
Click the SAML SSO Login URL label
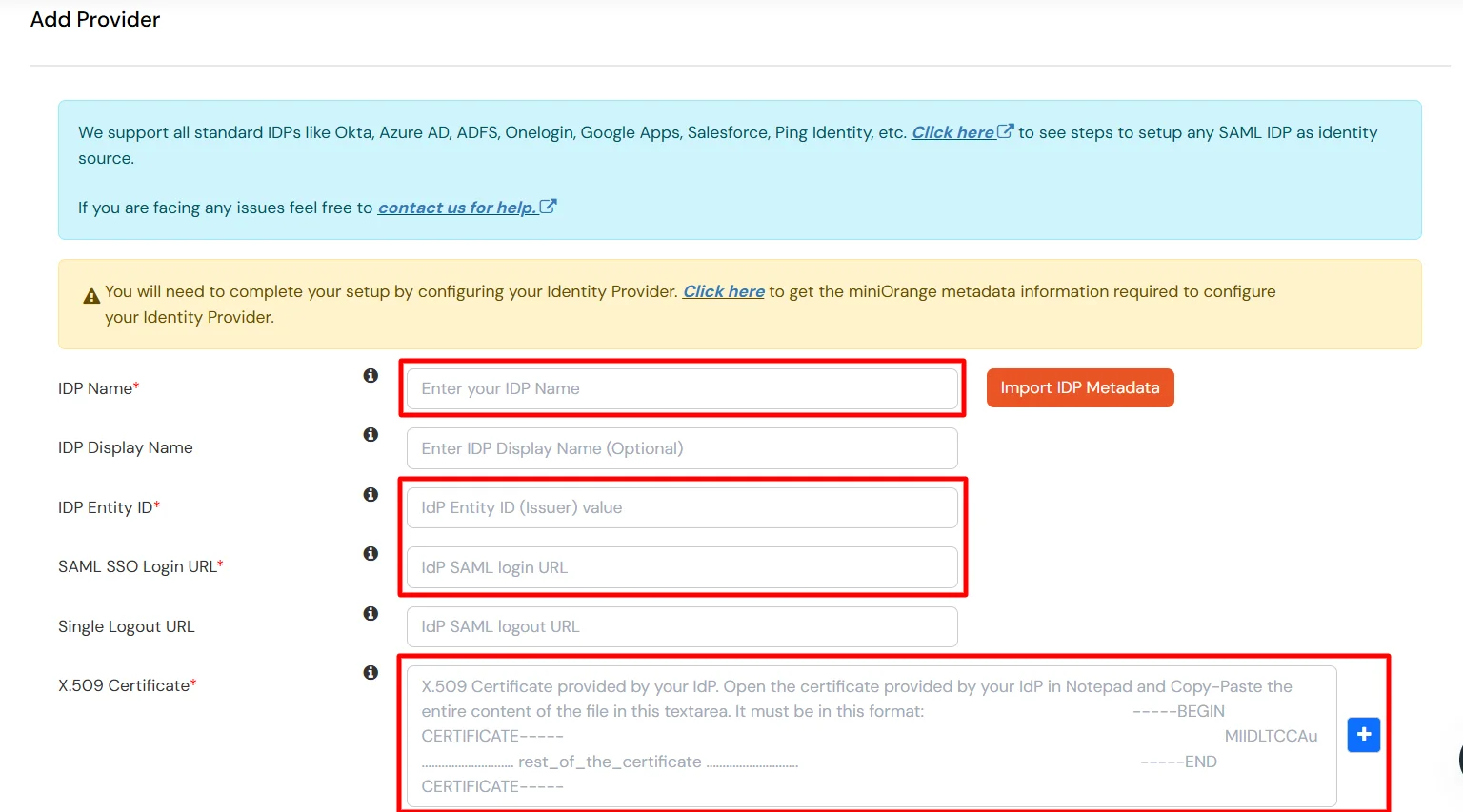[141, 566]
